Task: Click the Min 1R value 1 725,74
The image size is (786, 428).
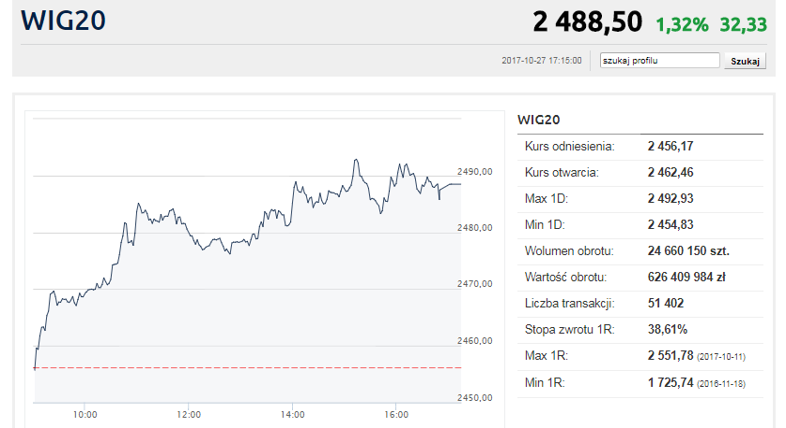Action: [x=670, y=382]
